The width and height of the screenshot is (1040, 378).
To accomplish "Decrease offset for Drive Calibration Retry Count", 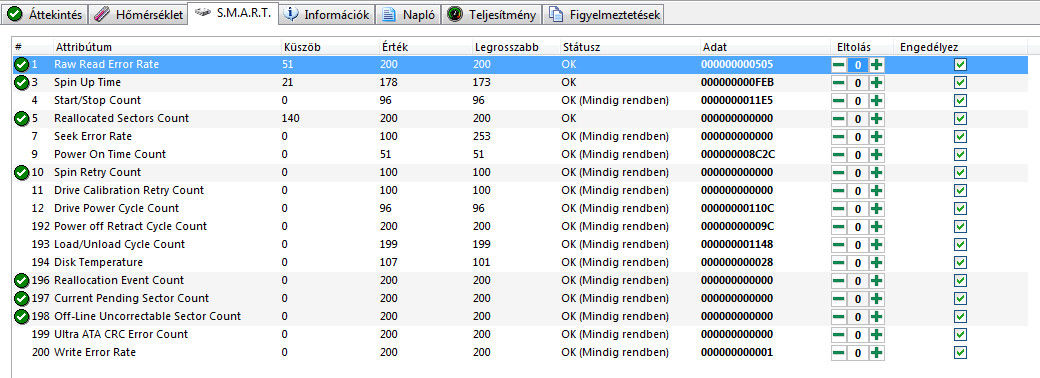I will pyautogui.click(x=839, y=190).
